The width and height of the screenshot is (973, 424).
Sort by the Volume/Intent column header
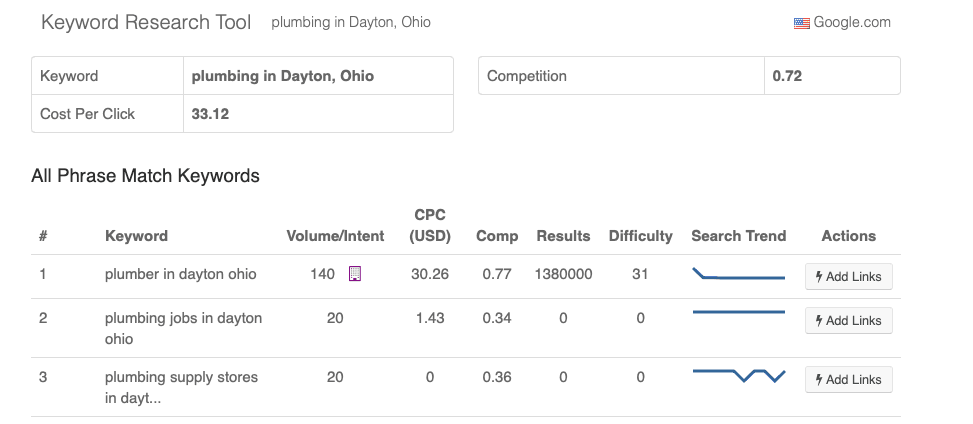pos(335,236)
